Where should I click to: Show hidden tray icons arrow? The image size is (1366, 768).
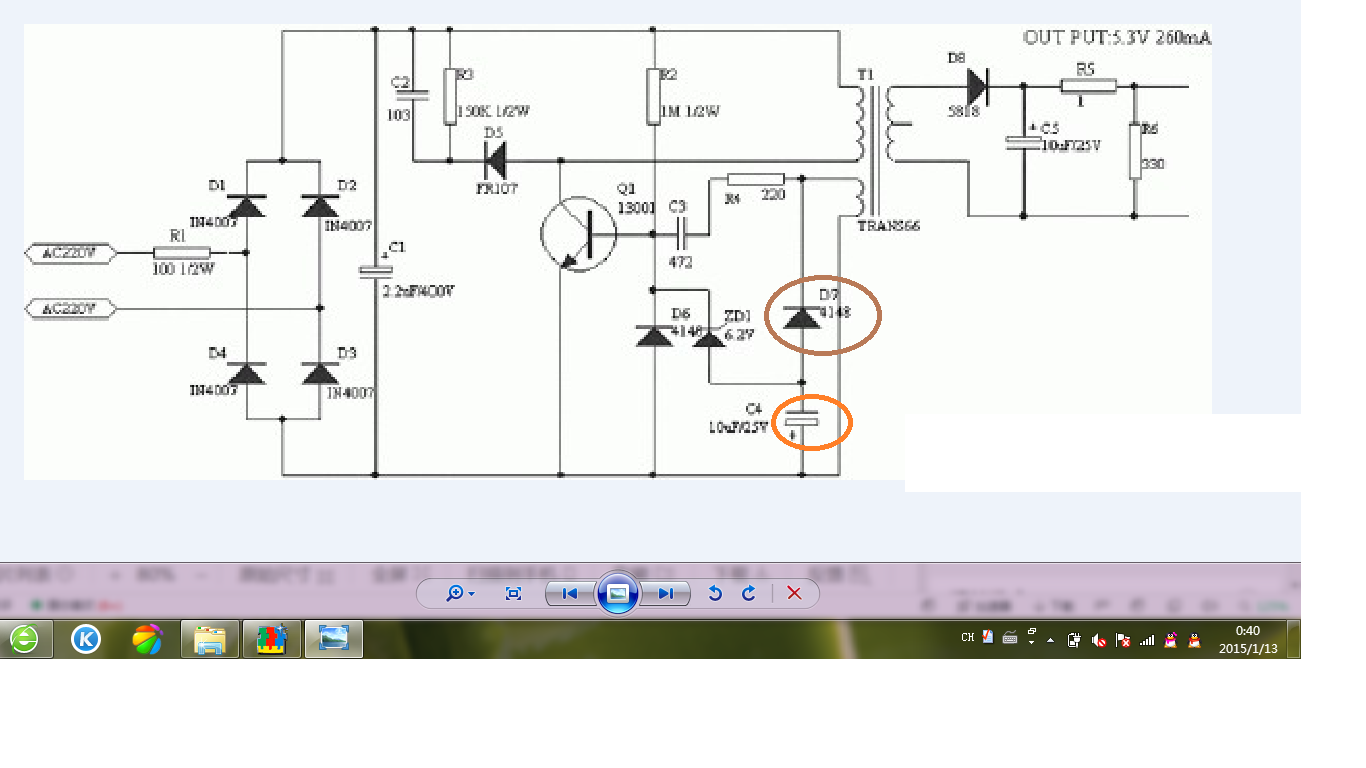[x=1050, y=639]
